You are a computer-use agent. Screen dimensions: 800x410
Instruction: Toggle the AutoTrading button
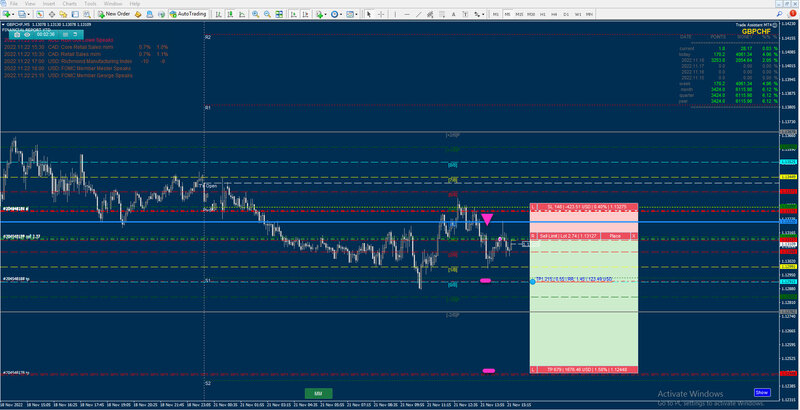(x=188, y=14)
